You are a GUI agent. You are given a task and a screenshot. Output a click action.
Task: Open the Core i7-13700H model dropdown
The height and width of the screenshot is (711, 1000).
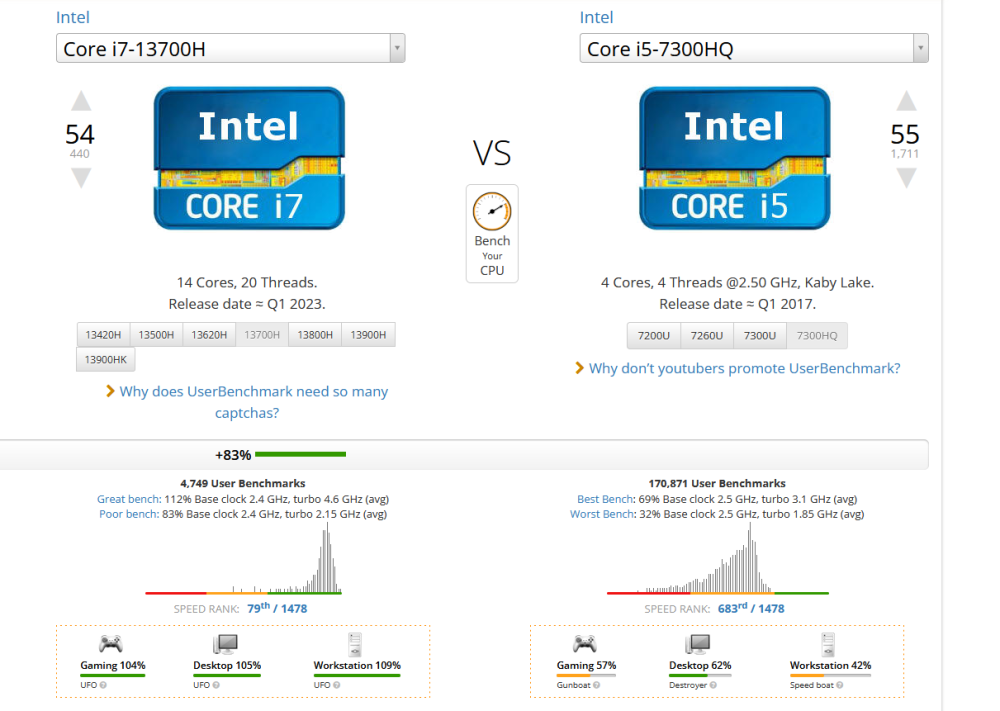tap(230, 48)
